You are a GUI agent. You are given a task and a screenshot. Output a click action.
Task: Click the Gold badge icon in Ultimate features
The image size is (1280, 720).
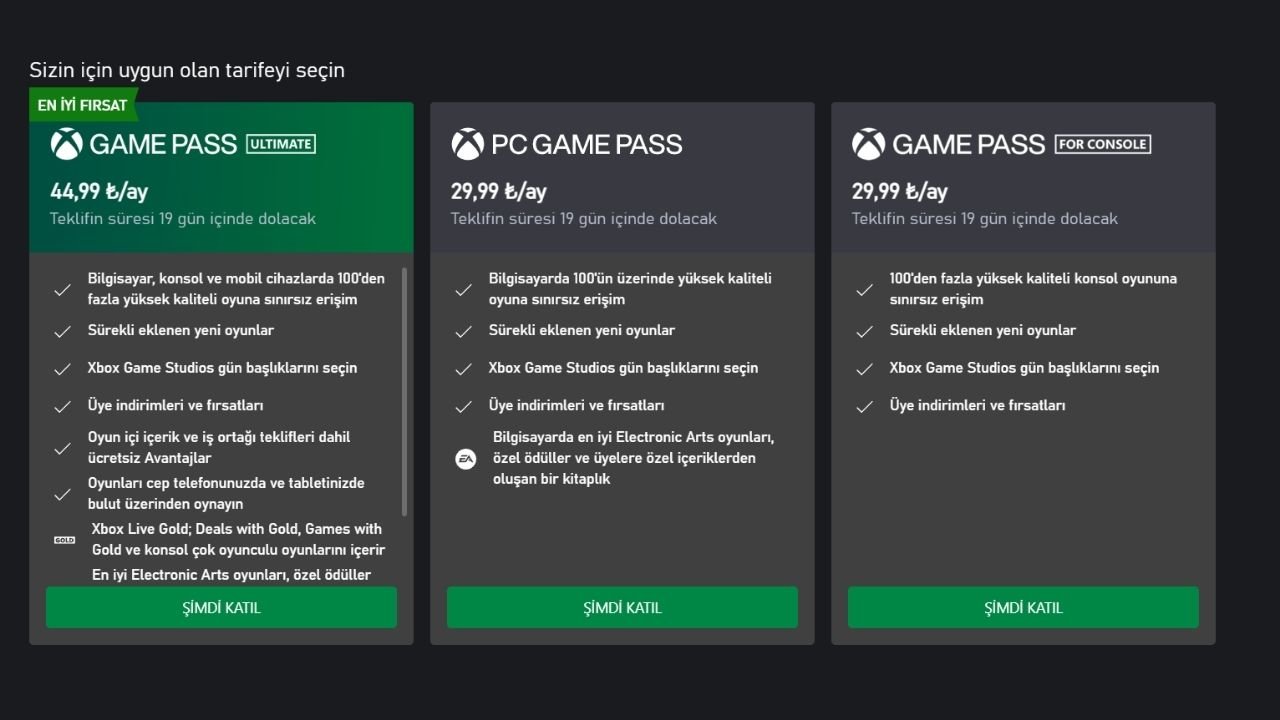(x=64, y=540)
